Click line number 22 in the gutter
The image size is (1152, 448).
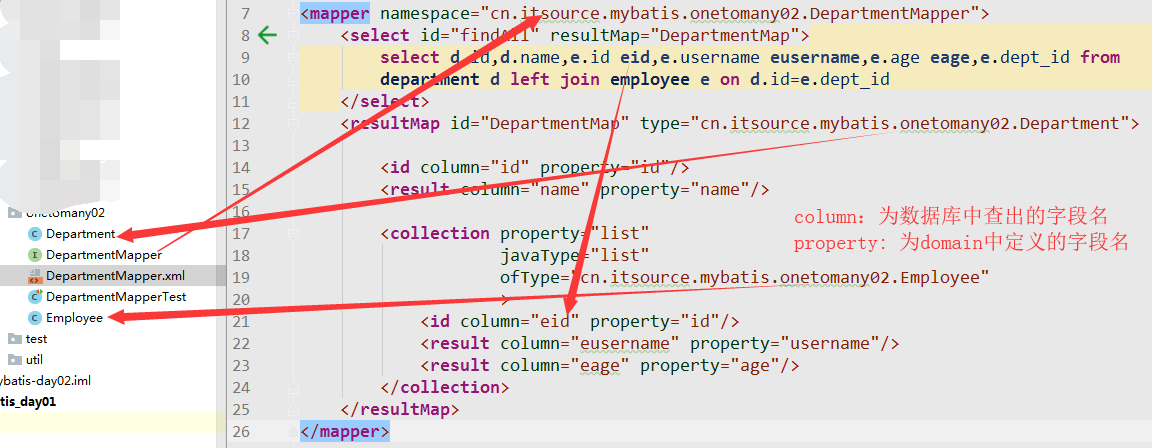pyautogui.click(x=240, y=344)
